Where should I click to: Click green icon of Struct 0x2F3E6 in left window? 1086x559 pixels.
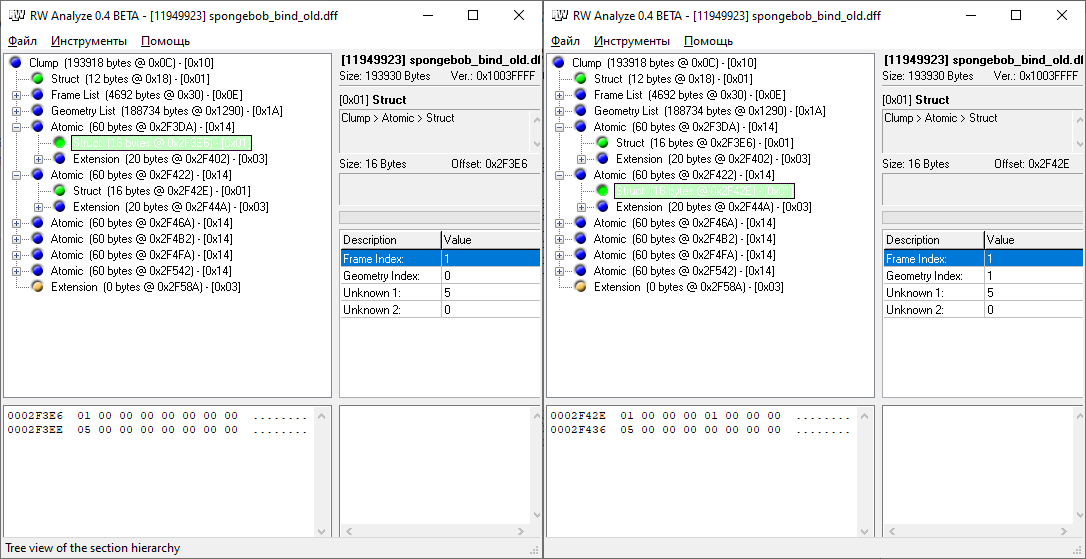point(60,143)
